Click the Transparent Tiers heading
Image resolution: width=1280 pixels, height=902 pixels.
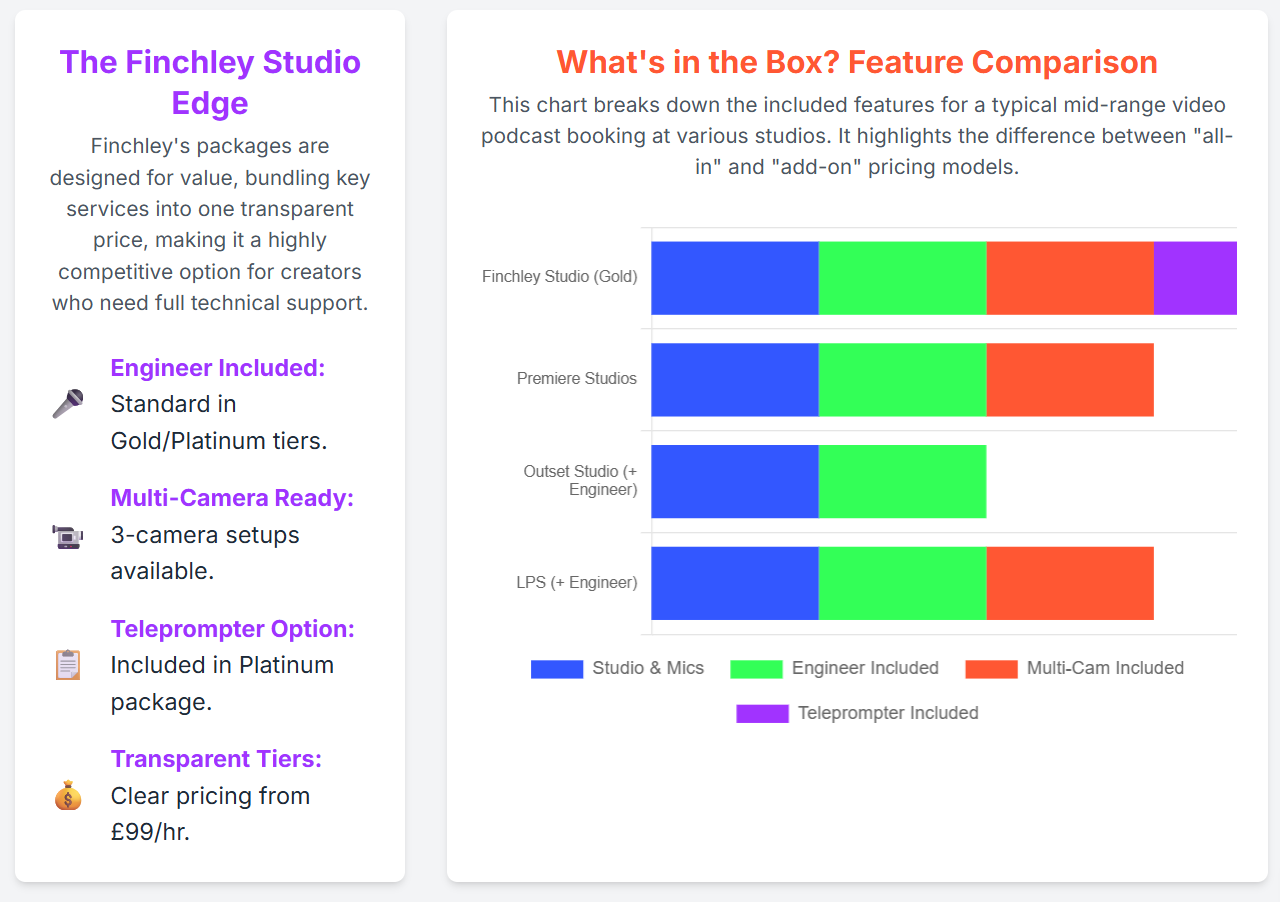(x=216, y=759)
